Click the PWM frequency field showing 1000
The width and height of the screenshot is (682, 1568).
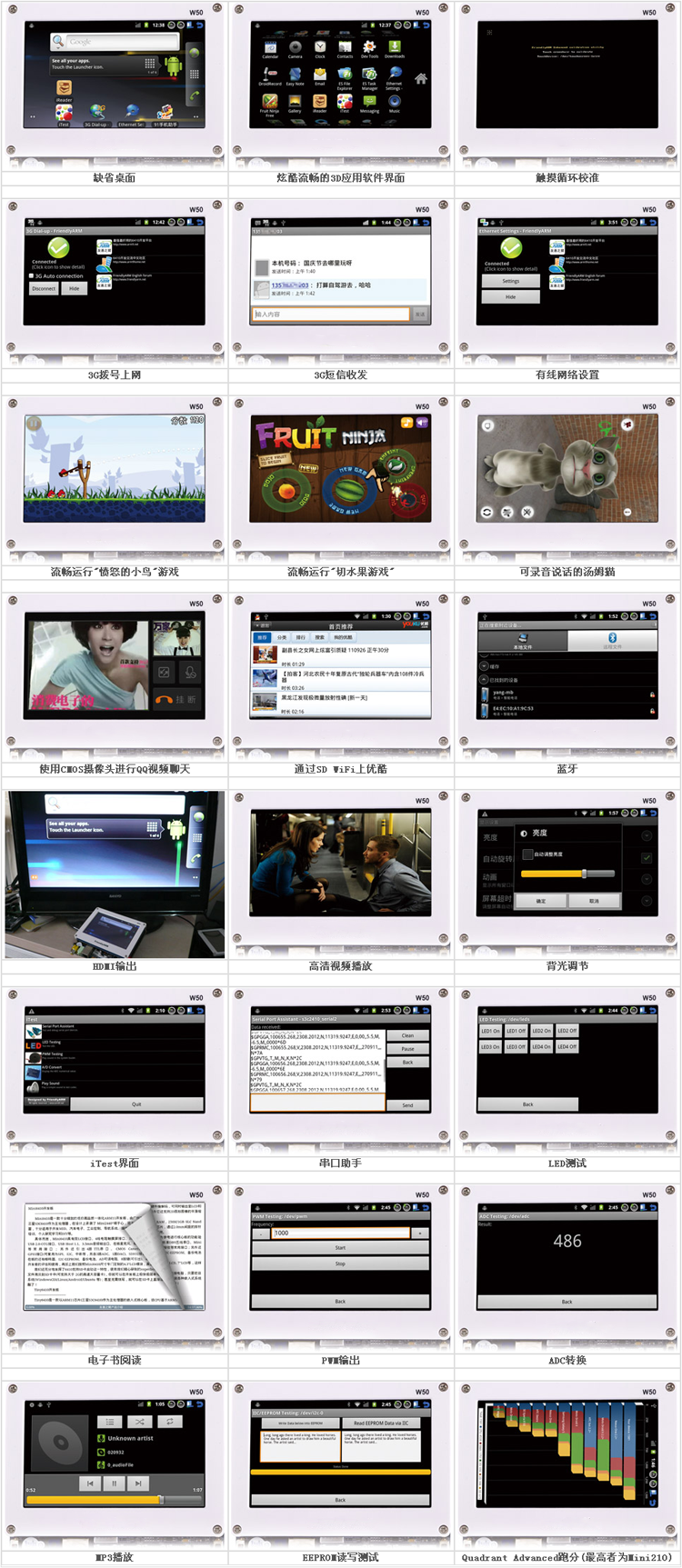(342, 1233)
